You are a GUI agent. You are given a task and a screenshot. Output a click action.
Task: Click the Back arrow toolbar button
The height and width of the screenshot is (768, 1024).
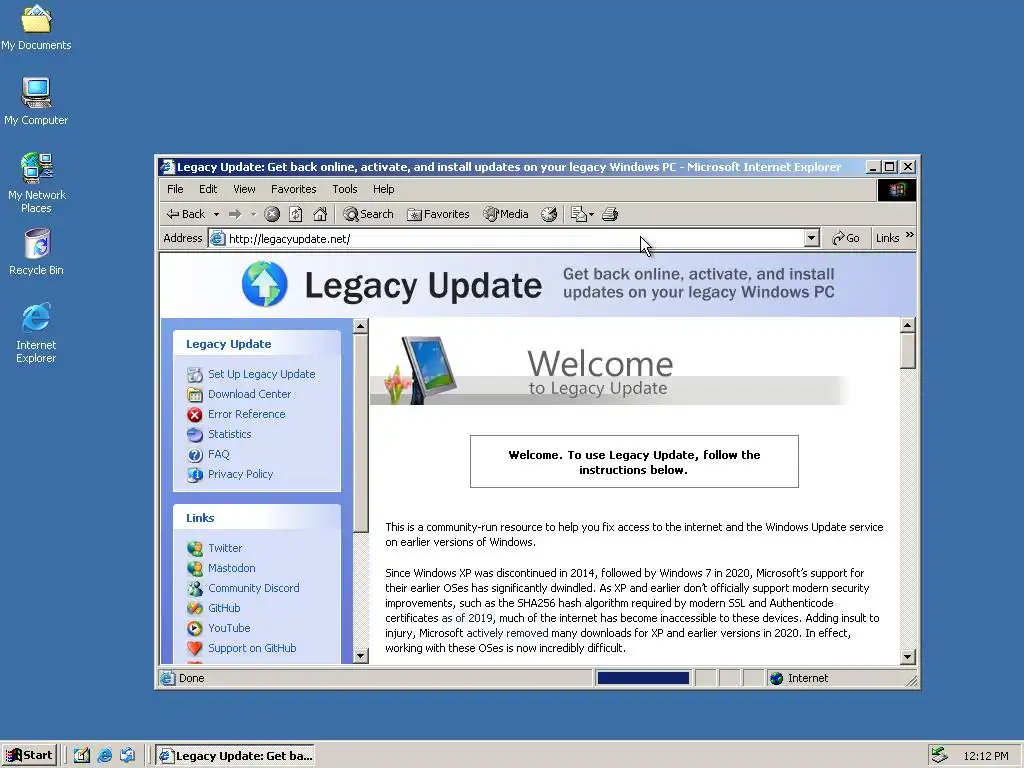185,214
